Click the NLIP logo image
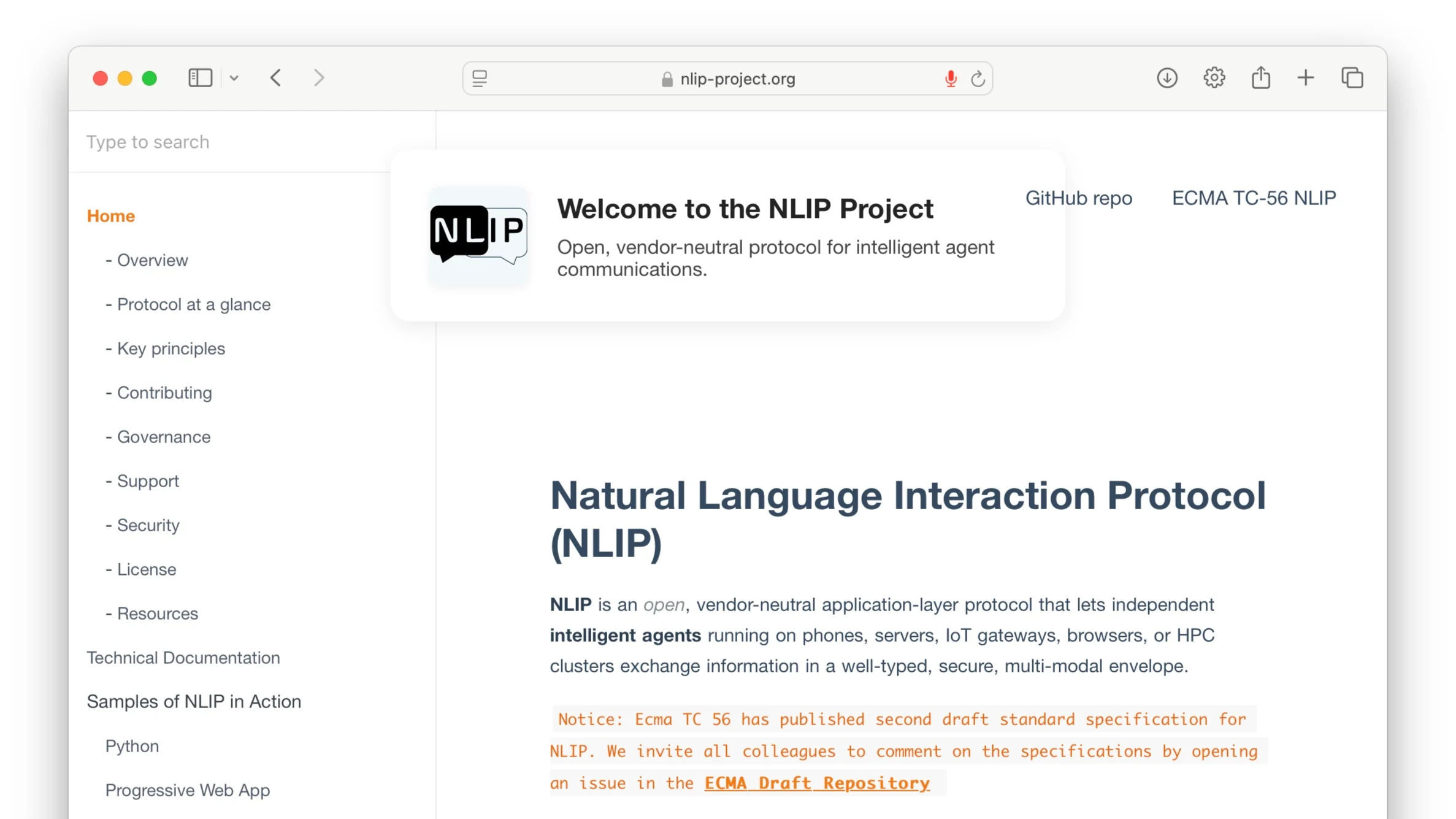This screenshot has width=1456, height=819. click(x=478, y=236)
